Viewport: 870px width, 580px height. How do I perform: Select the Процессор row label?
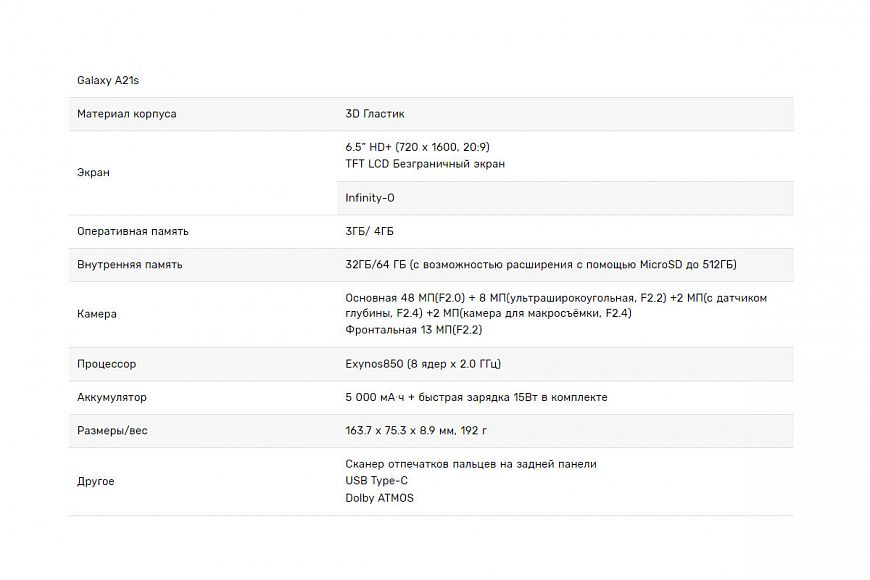107,364
